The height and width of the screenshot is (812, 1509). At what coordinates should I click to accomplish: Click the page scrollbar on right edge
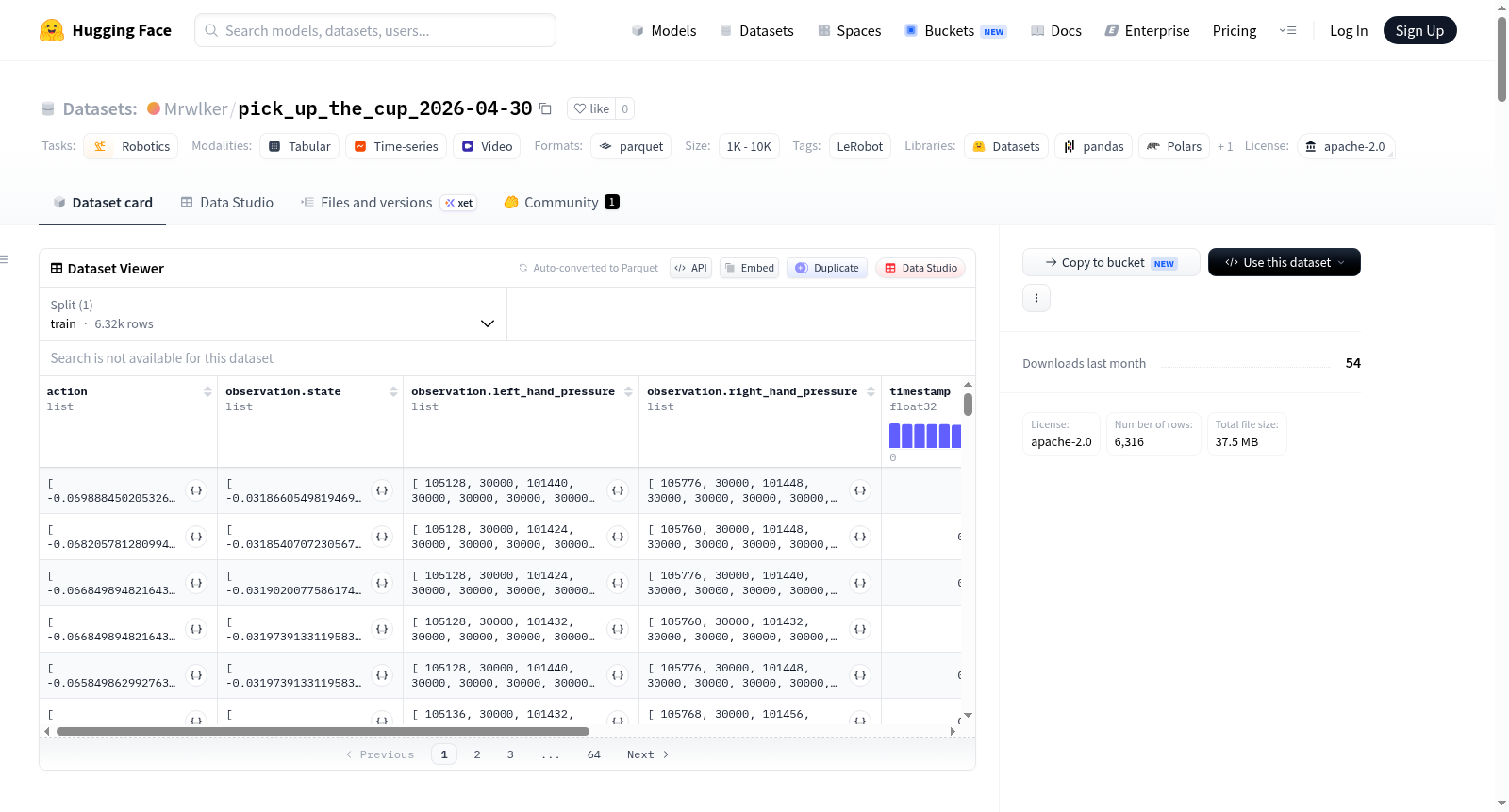coord(1501,58)
